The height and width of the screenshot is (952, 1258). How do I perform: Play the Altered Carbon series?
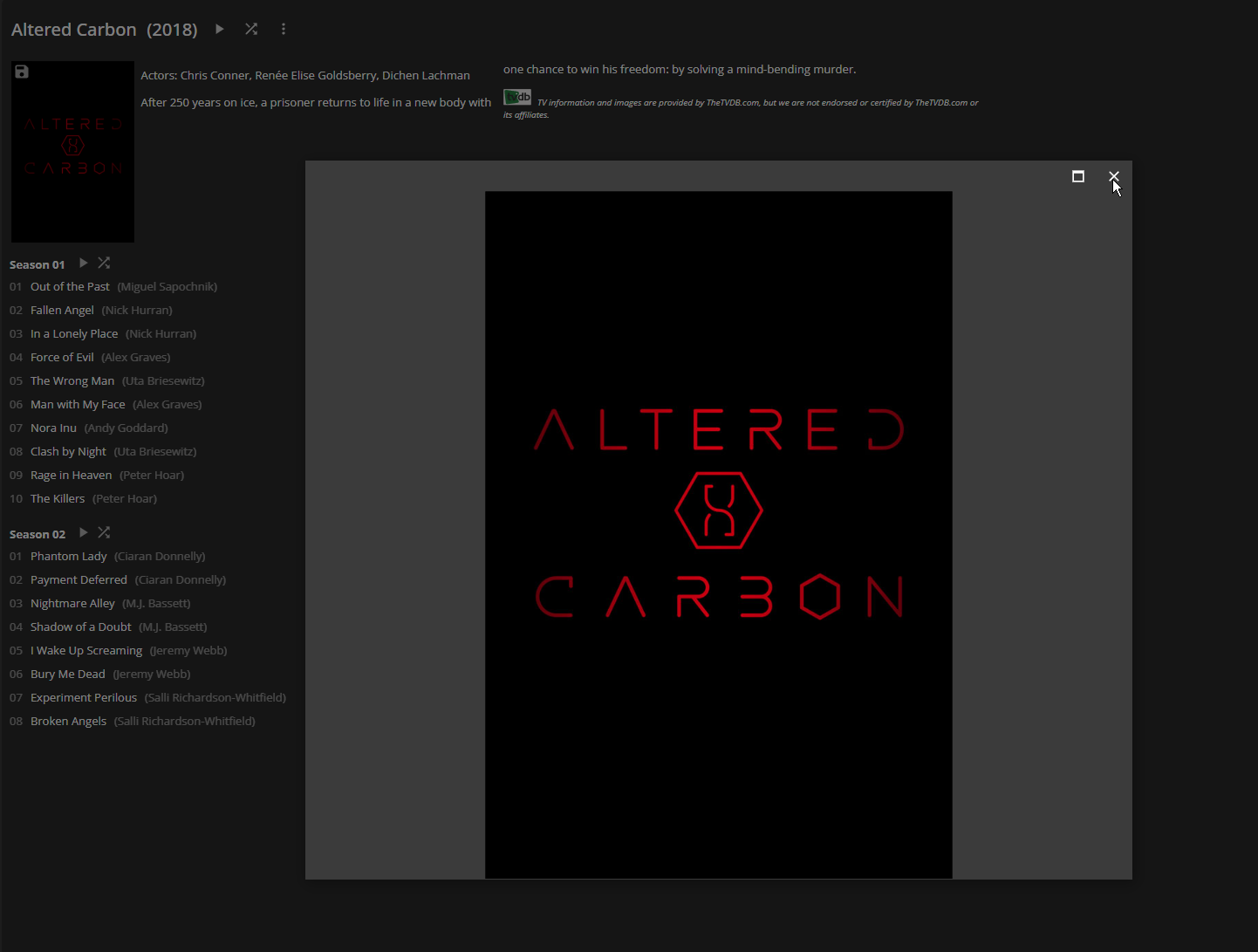coord(220,29)
